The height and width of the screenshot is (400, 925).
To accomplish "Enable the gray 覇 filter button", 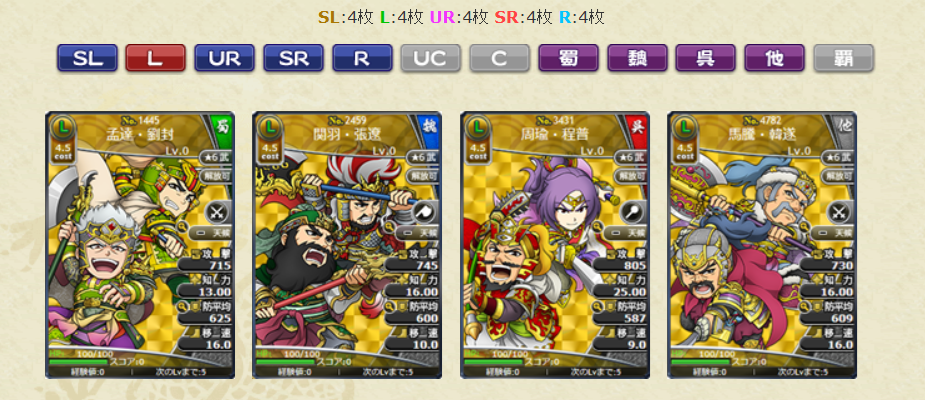I will (x=844, y=58).
